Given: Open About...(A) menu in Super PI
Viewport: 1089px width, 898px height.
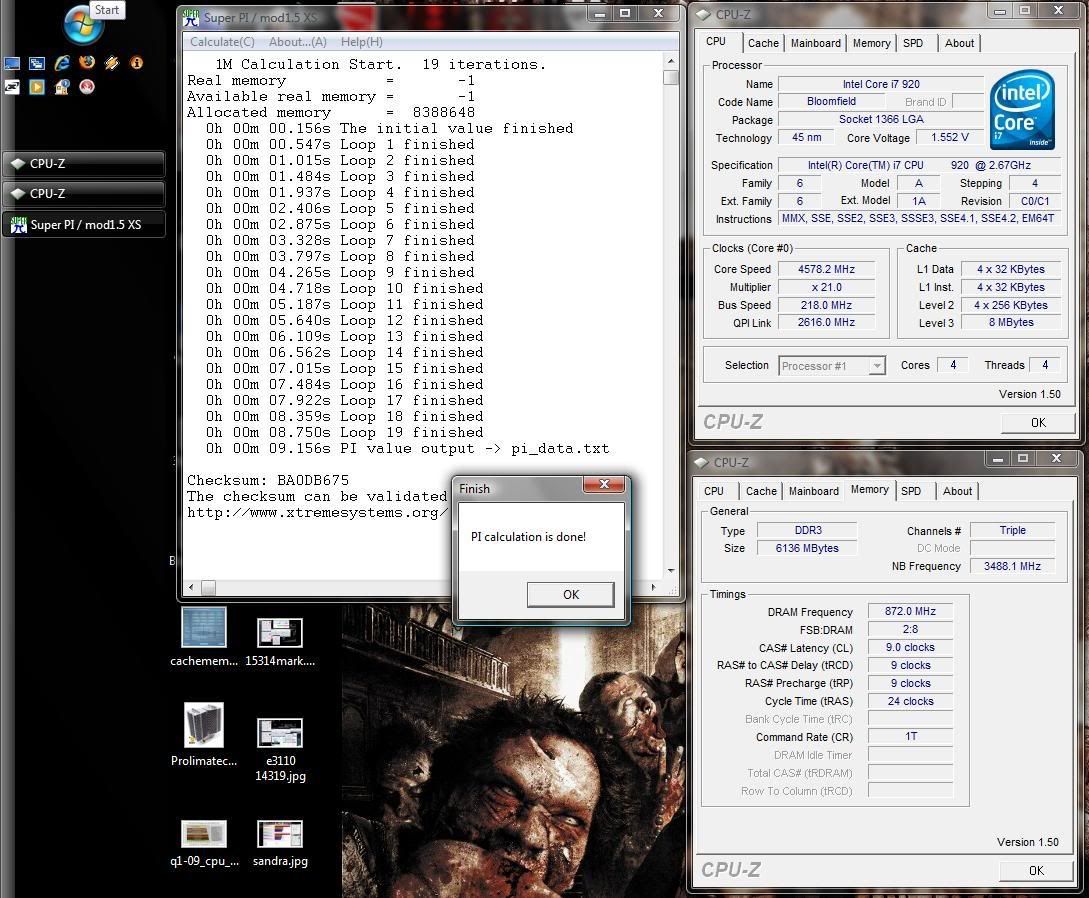Looking at the screenshot, I should [298, 42].
